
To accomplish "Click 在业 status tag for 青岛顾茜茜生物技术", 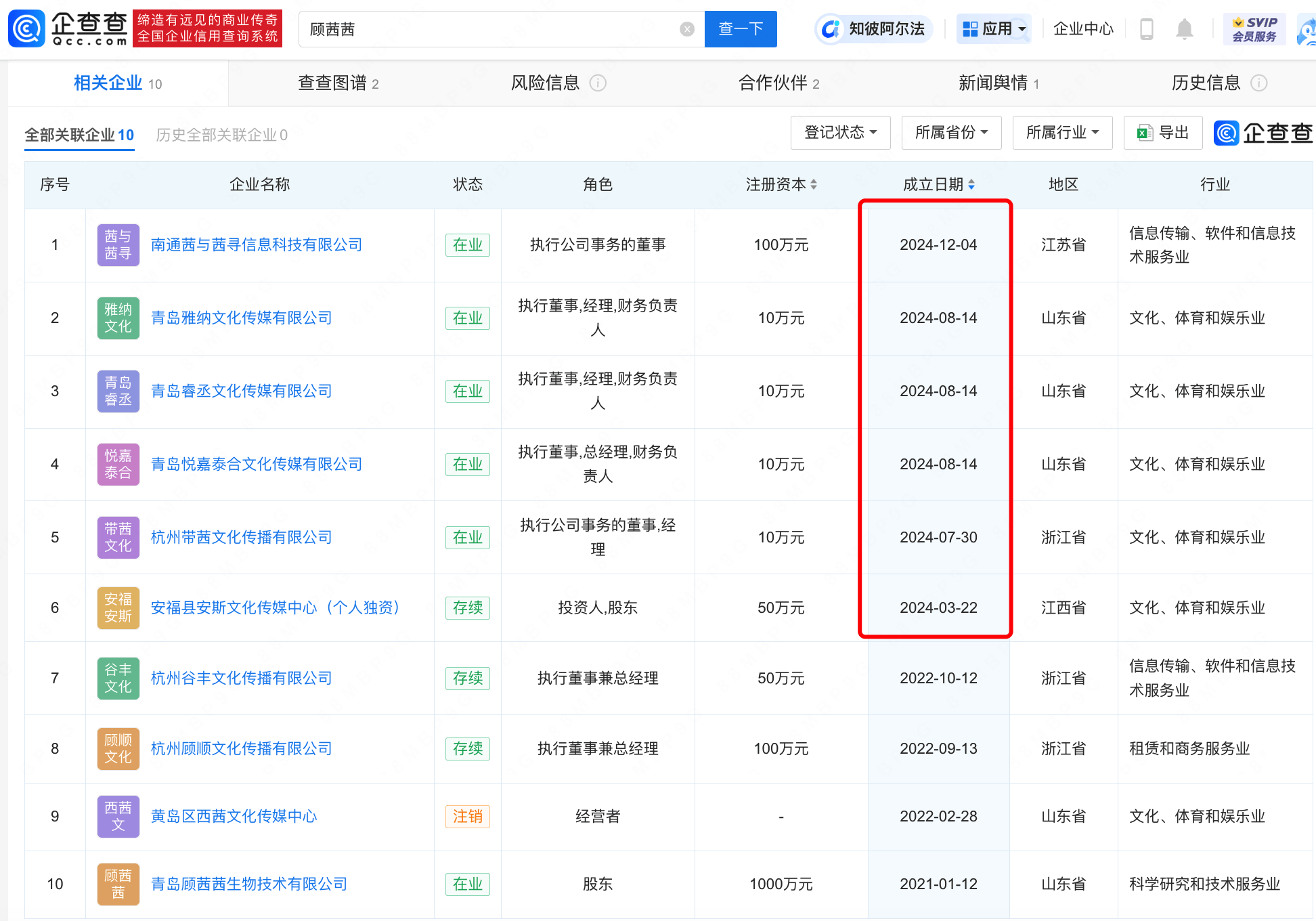I will point(468,884).
